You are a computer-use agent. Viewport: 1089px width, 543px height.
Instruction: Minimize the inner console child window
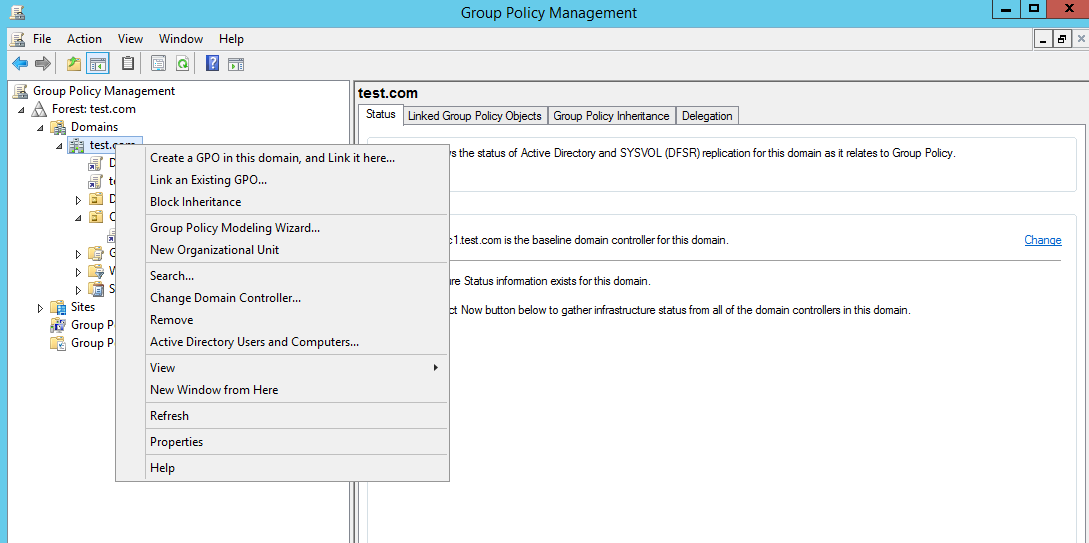[1044, 40]
